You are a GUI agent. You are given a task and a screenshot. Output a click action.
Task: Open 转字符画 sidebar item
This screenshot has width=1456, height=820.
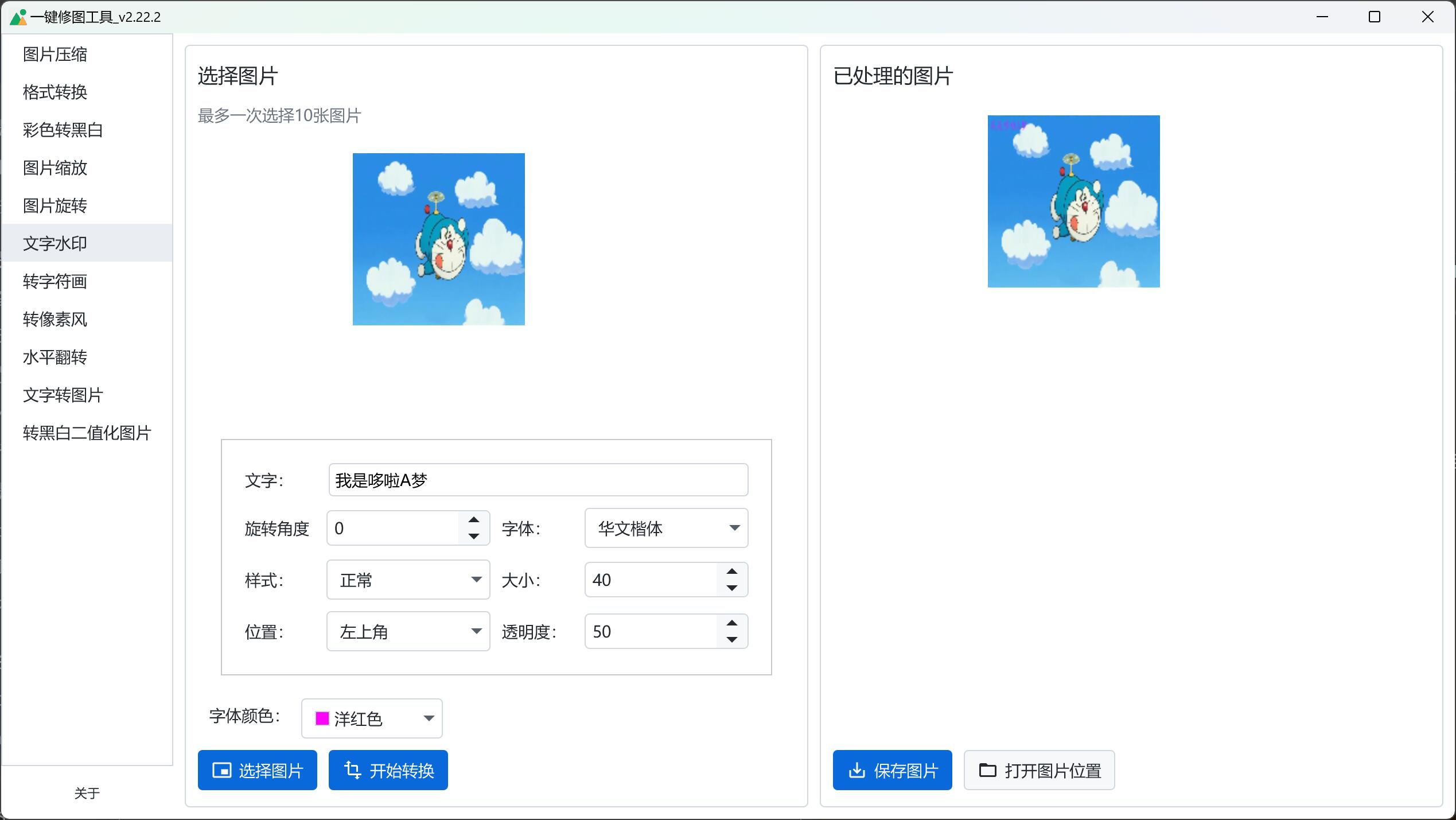pos(55,282)
